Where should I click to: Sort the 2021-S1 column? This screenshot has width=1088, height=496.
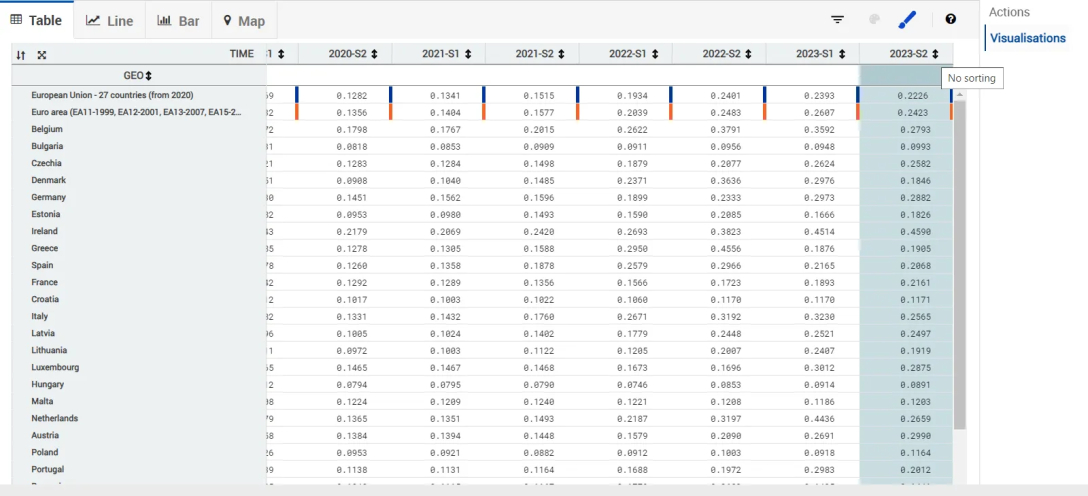(469, 54)
